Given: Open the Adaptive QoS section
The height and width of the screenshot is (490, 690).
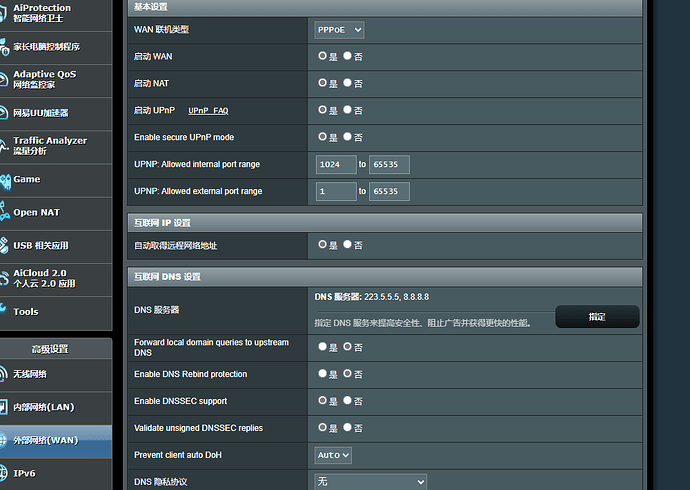Looking at the screenshot, I should pyautogui.click(x=44, y=79).
